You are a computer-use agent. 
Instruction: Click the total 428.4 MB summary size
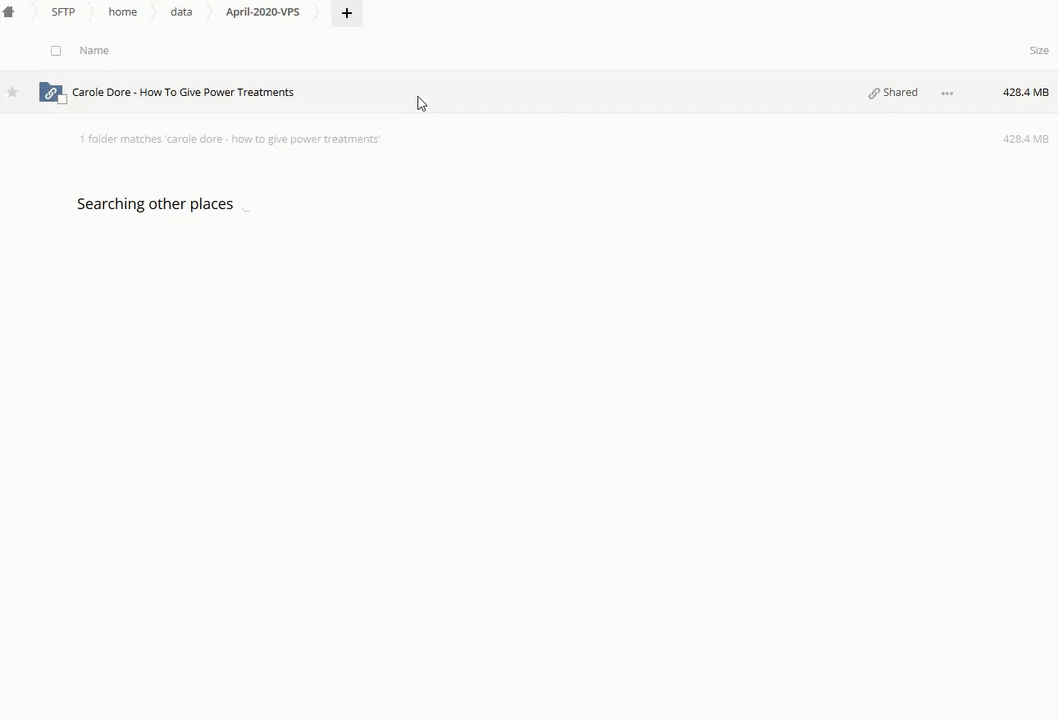click(1025, 139)
